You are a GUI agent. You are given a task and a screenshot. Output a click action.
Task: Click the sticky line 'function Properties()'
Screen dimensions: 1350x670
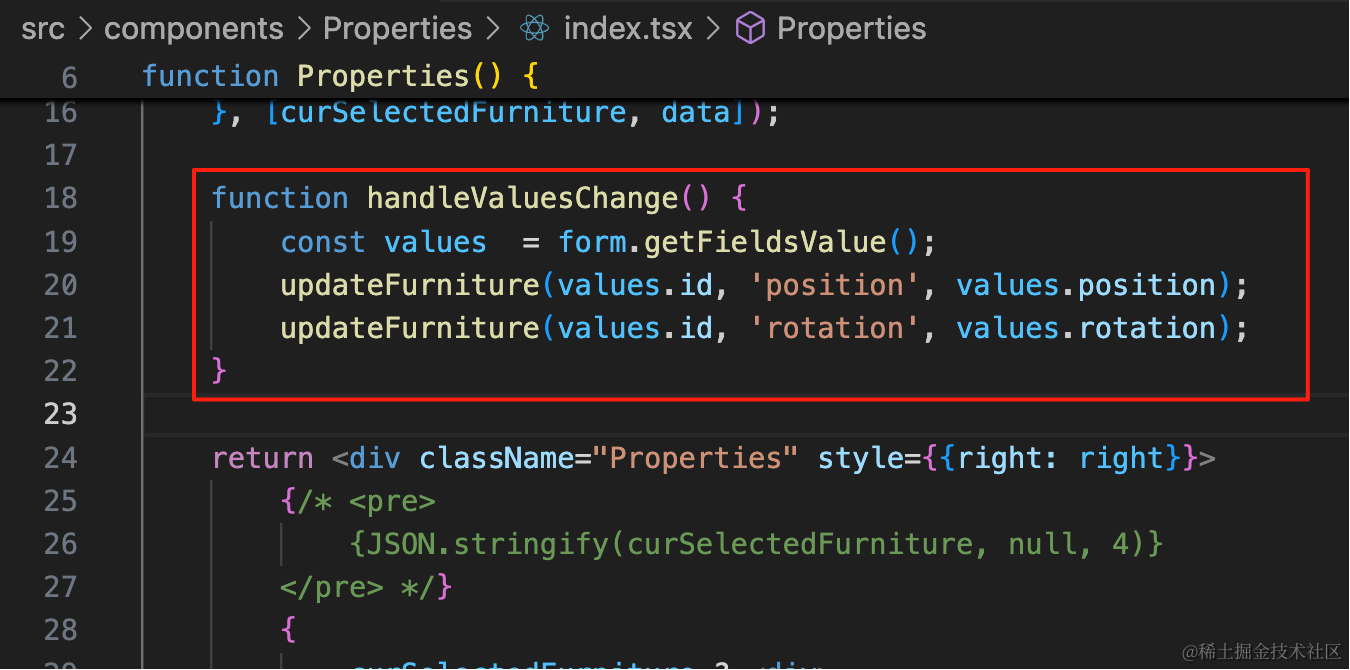(341, 76)
